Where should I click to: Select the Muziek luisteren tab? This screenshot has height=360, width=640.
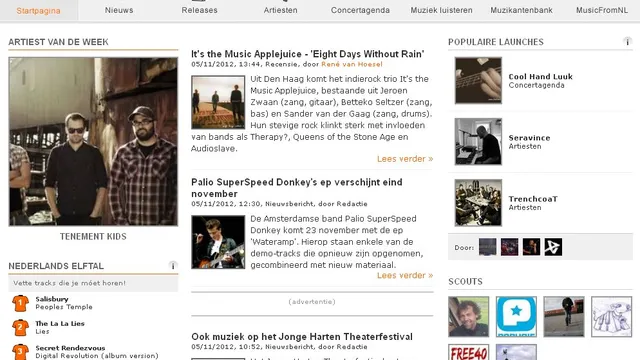point(441,10)
